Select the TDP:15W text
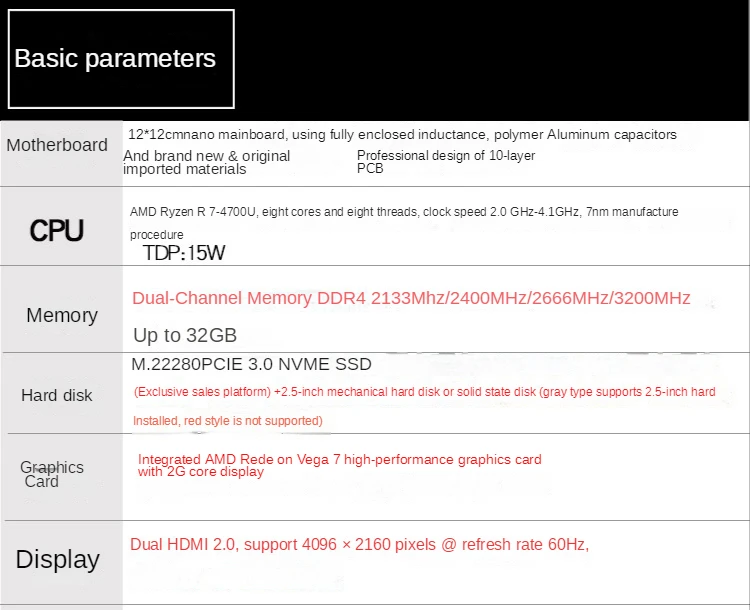The image size is (750, 610). [184, 253]
